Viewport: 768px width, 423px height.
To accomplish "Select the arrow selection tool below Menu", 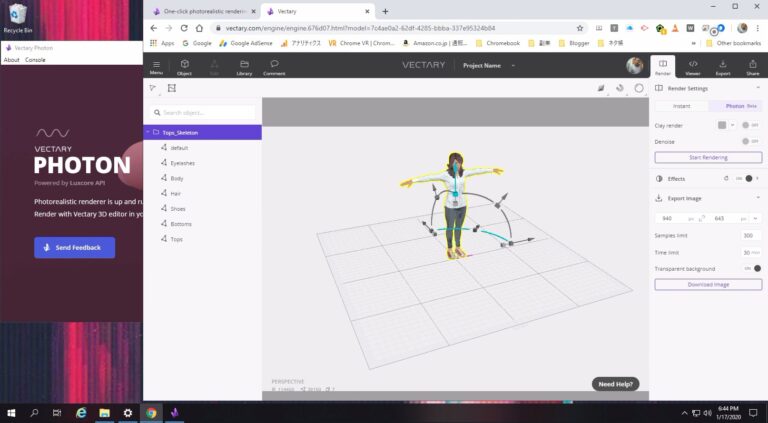I will tap(153, 88).
